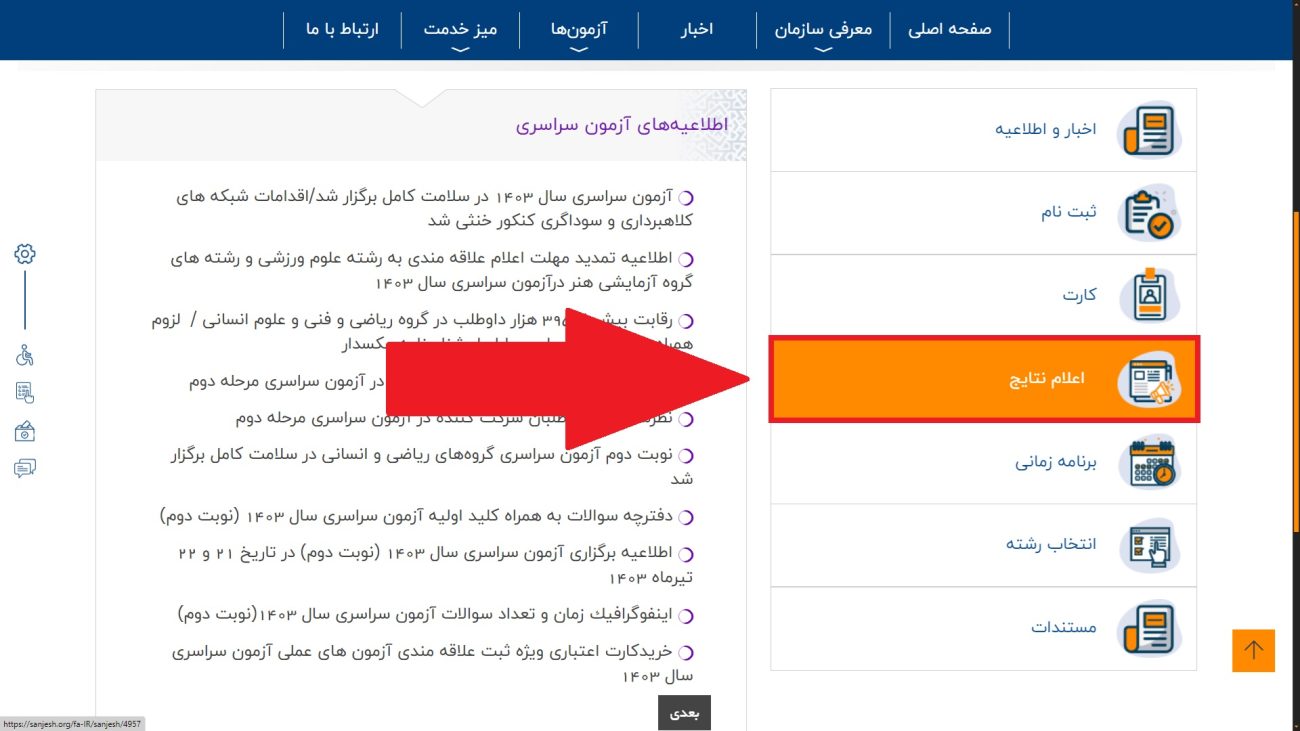
Task: Click the بعدی next button
Action: tap(684, 713)
